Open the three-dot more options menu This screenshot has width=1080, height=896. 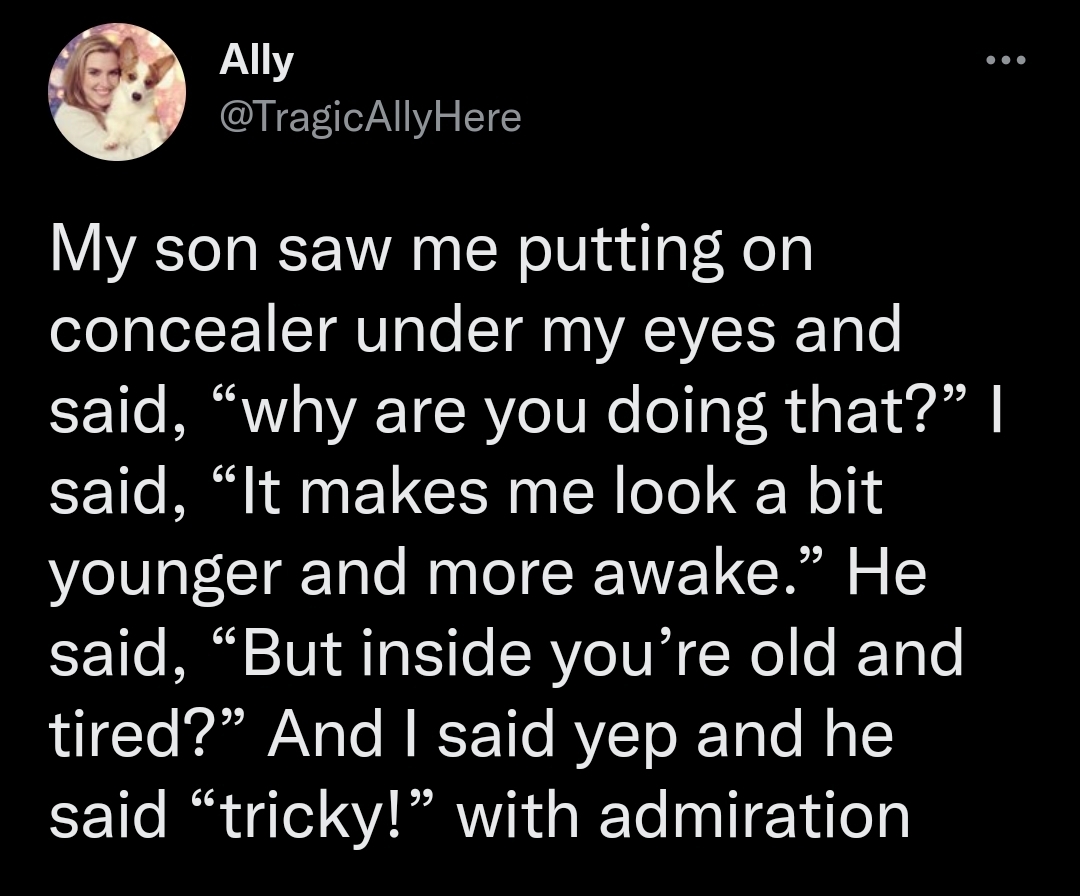coord(1006,61)
